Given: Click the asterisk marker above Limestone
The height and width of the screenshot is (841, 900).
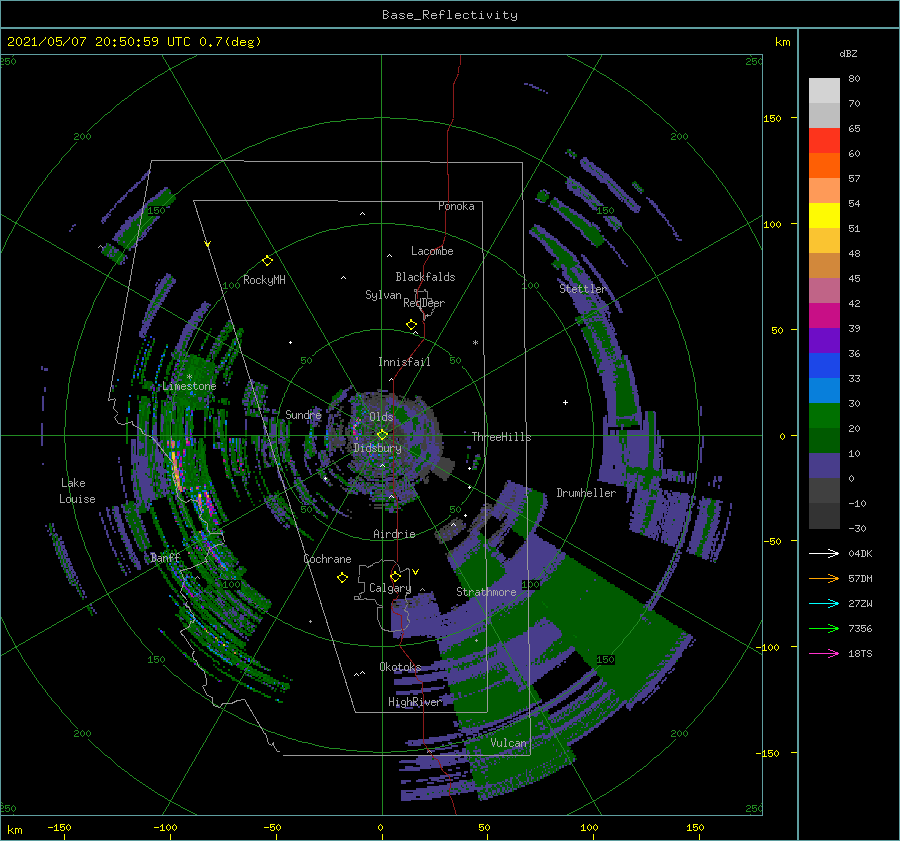Looking at the screenshot, I should click(189, 377).
